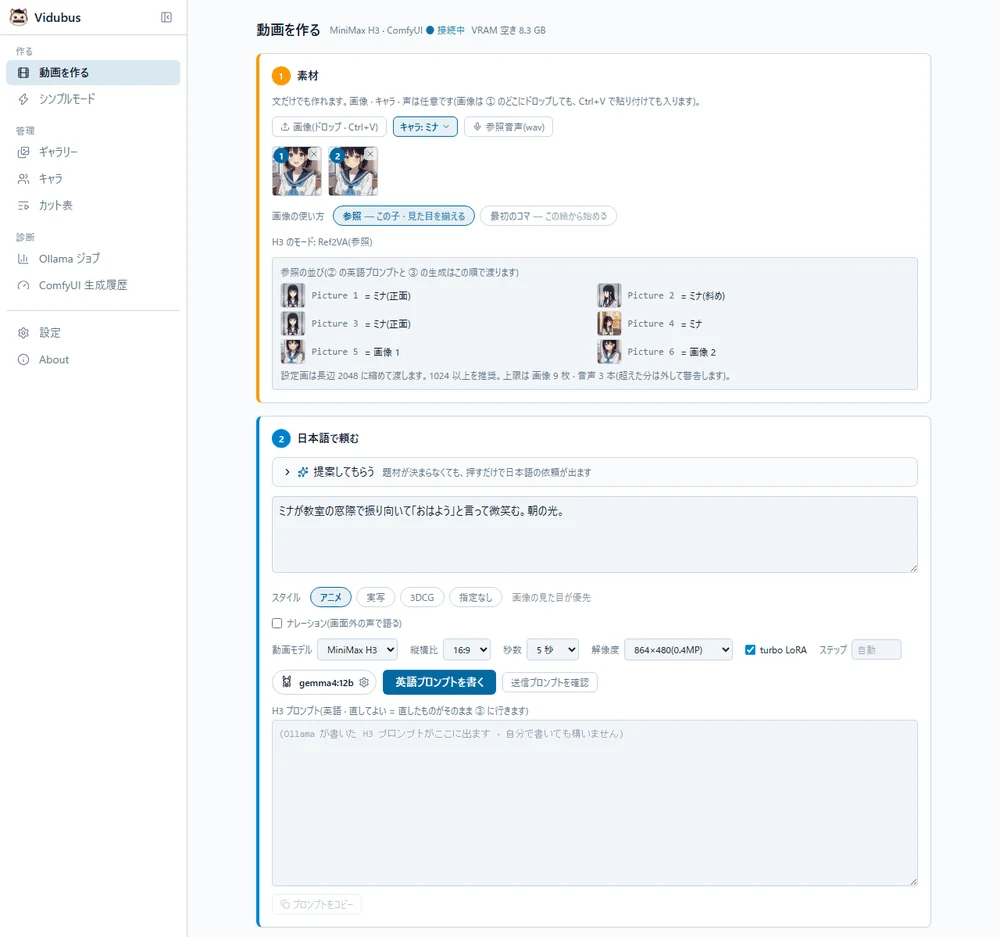Collapse the sidebar with the panel icon
The image size is (1000, 937).
pyautogui.click(x=166, y=17)
